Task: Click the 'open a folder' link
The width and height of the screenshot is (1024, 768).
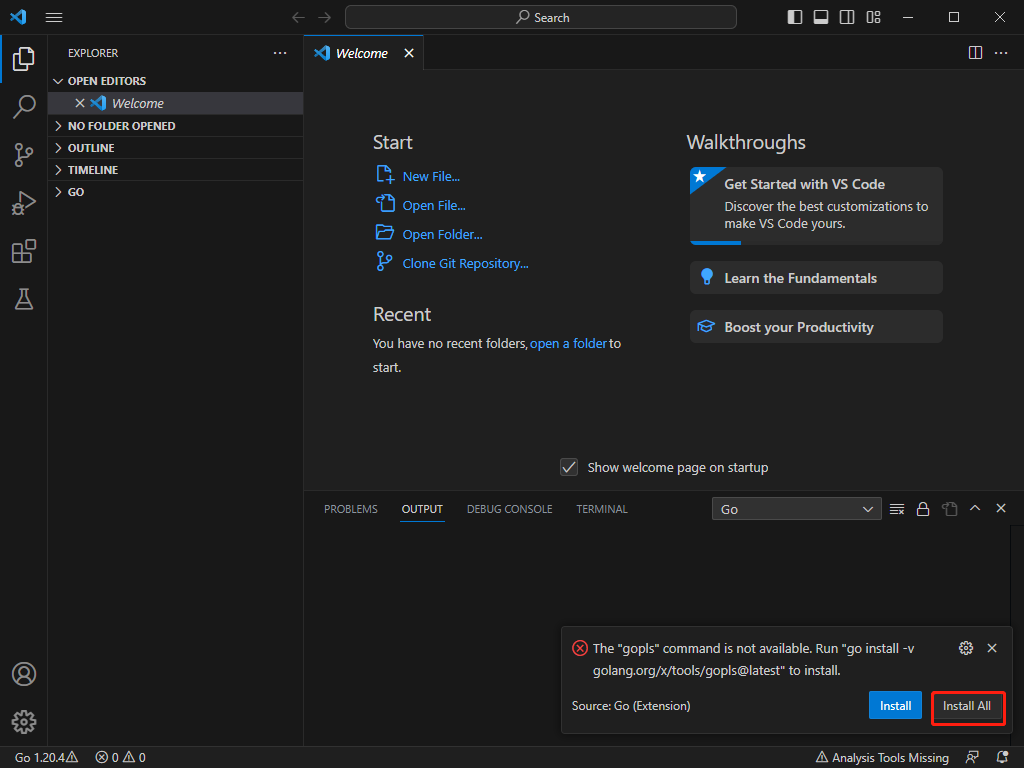Action: click(568, 344)
